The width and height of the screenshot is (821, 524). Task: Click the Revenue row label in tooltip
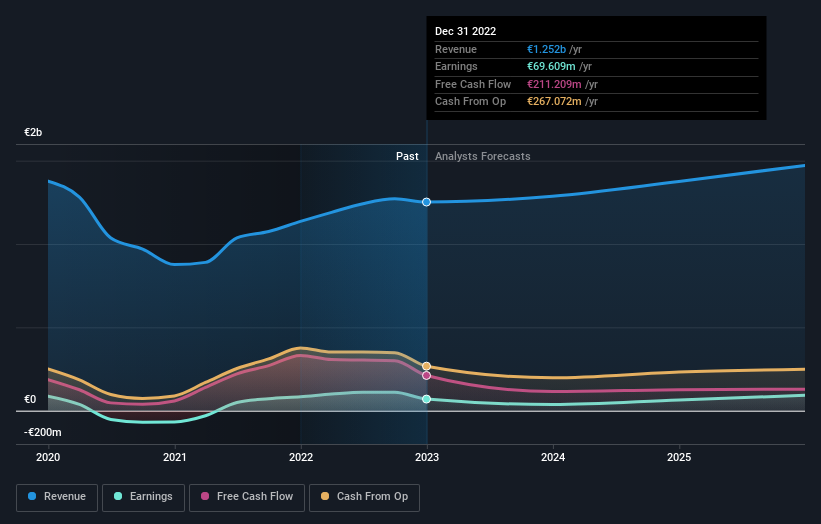click(x=456, y=49)
